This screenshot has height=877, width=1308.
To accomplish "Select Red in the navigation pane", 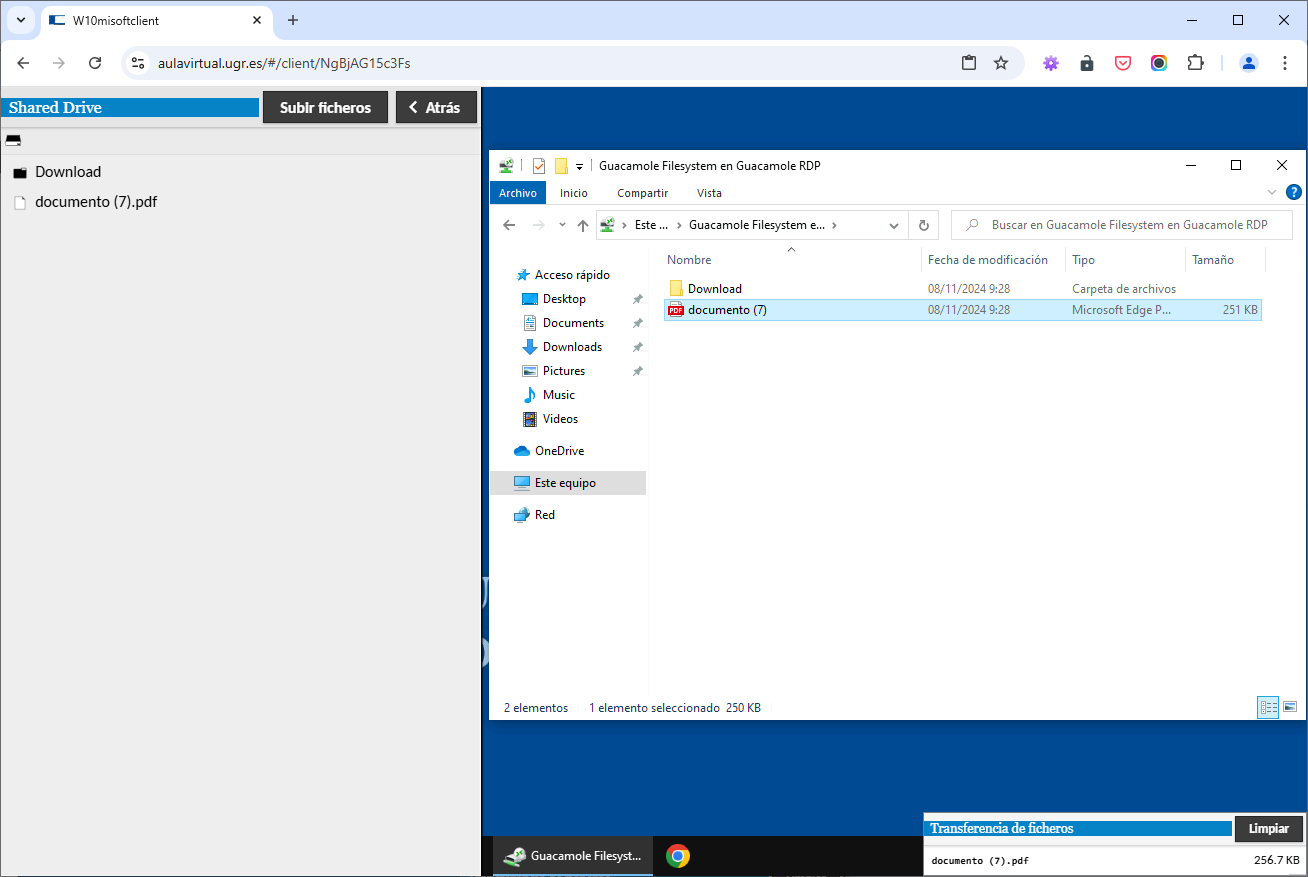I will [544, 515].
